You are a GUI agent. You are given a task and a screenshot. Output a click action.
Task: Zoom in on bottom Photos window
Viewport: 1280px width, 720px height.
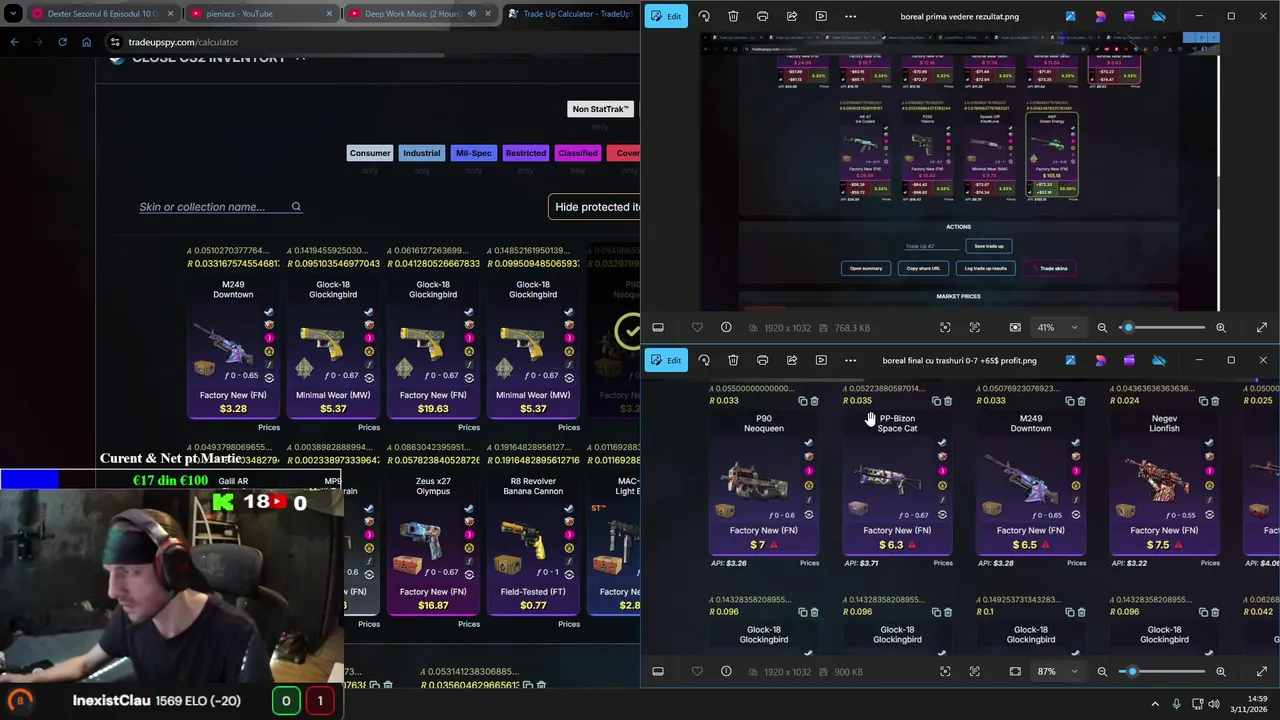tap(1221, 671)
